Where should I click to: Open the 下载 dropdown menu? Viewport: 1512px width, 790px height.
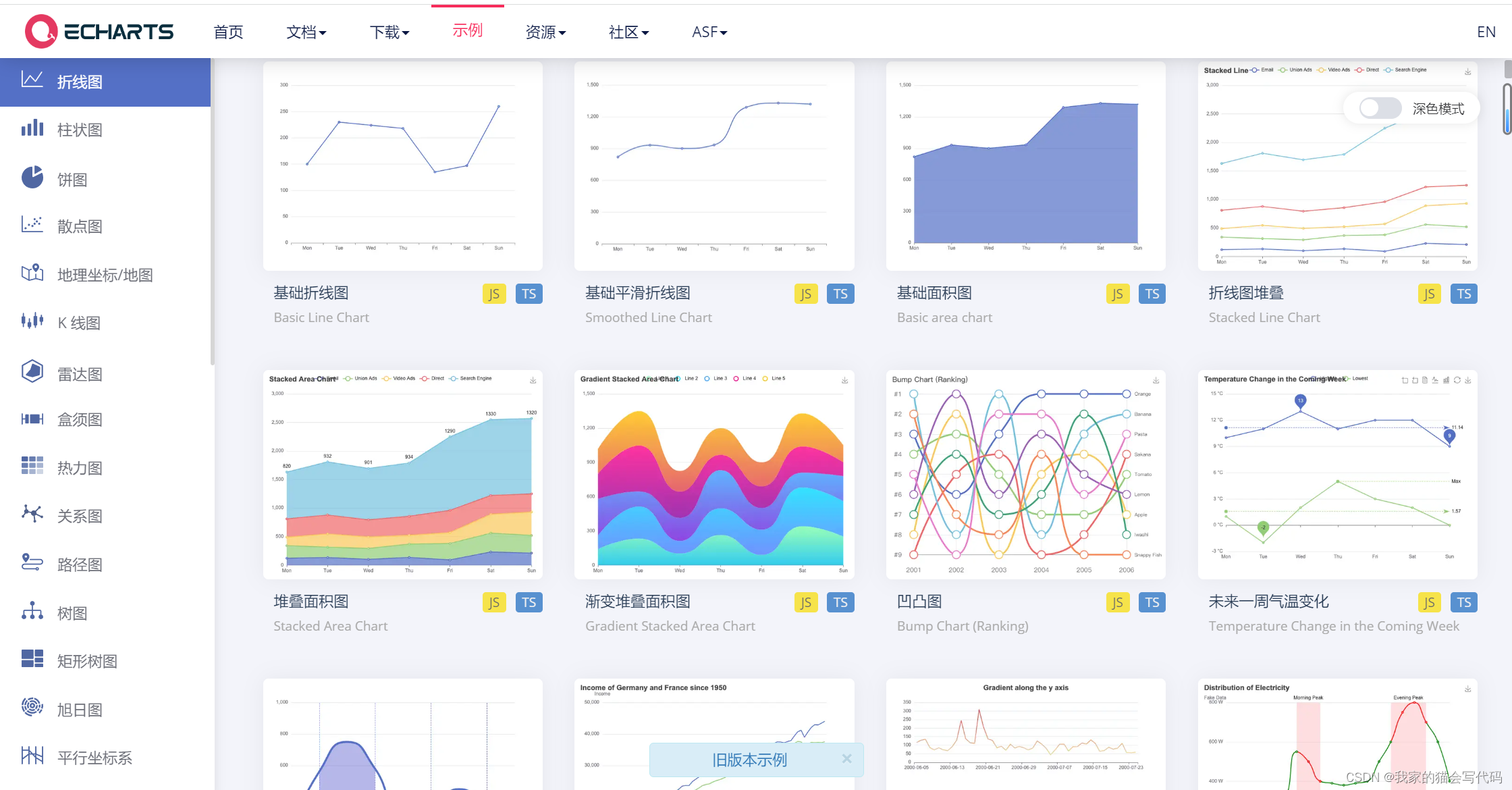click(x=389, y=32)
